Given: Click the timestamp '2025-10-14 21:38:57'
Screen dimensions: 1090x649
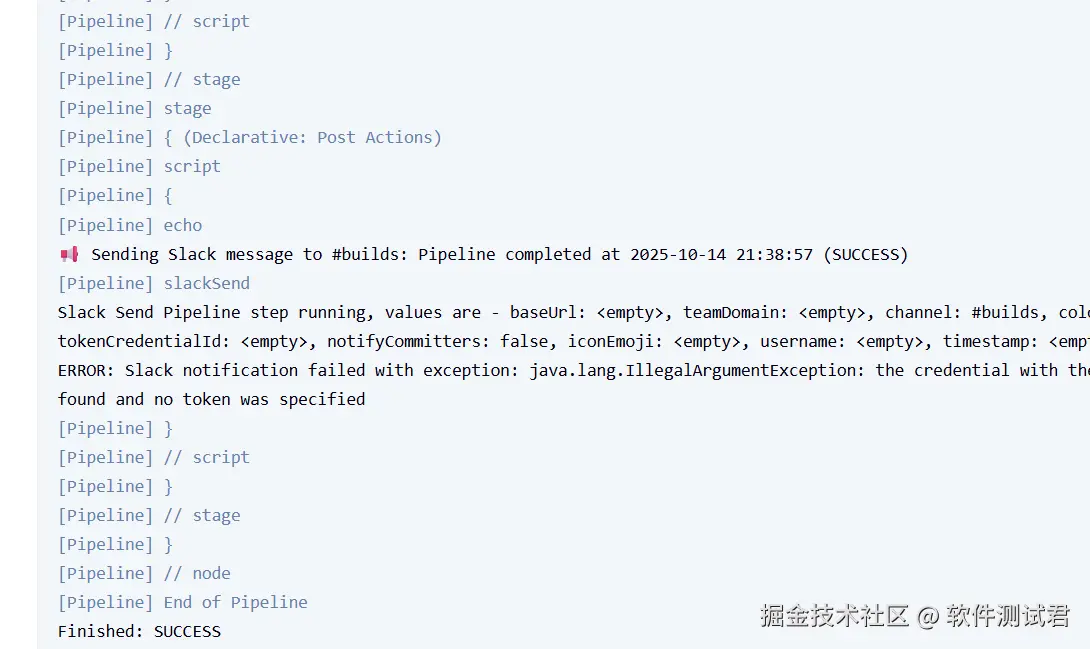Looking at the screenshot, I should point(722,254).
